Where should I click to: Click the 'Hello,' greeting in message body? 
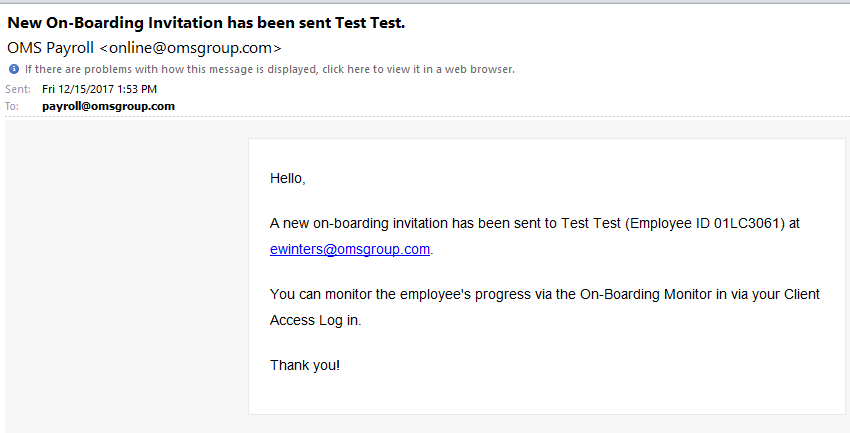287,178
